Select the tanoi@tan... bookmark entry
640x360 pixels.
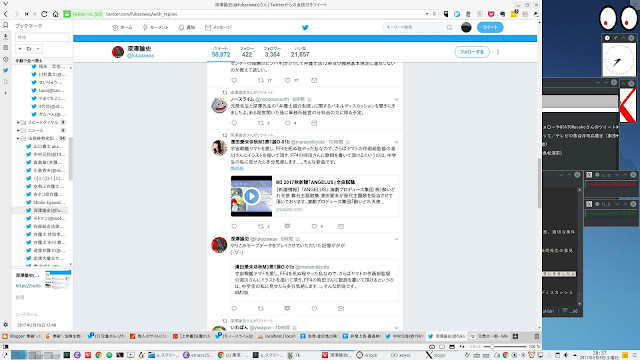pos(49,91)
